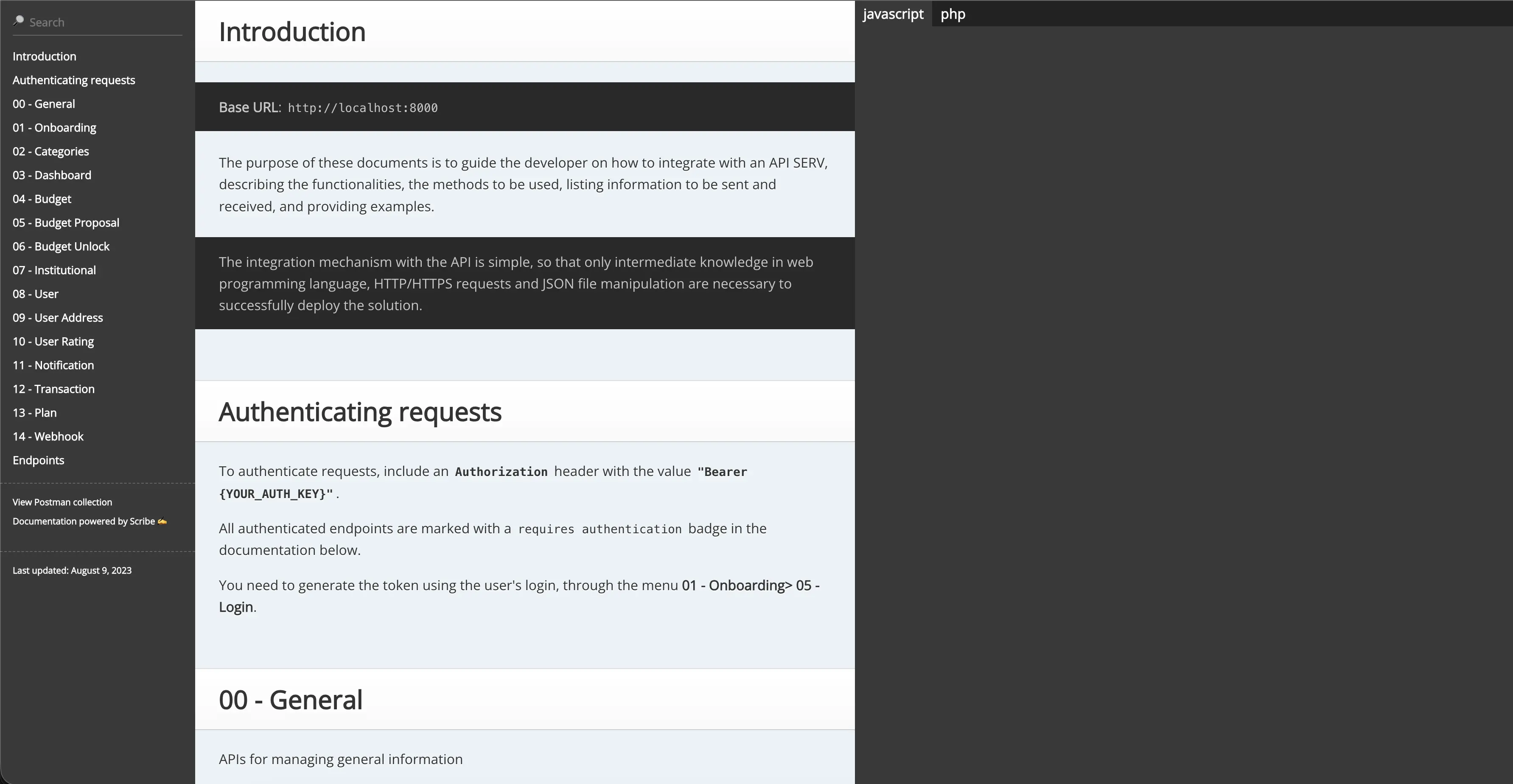Open 13 - Plan sidebar item

click(35, 413)
